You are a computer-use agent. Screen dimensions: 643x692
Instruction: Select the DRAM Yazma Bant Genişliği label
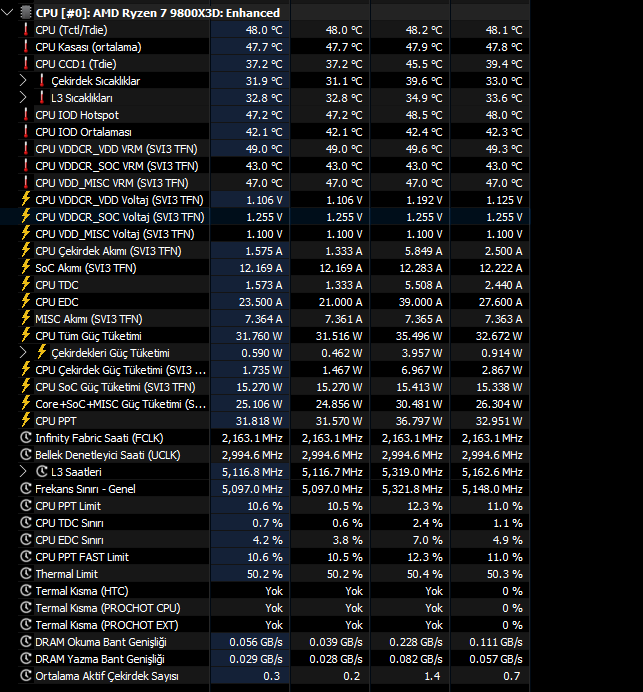pos(100,659)
